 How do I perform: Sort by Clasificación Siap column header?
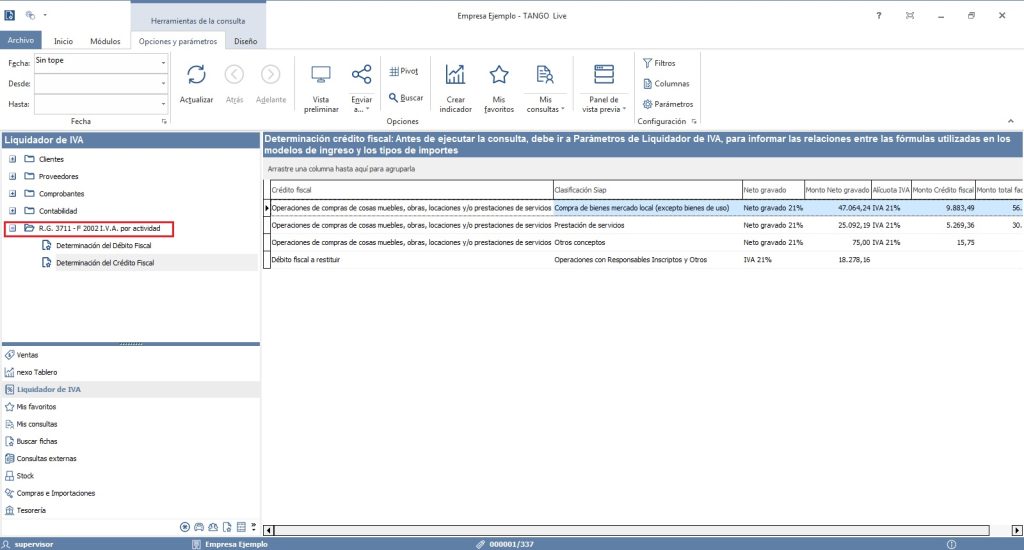pyautogui.click(x=645, y=189)
